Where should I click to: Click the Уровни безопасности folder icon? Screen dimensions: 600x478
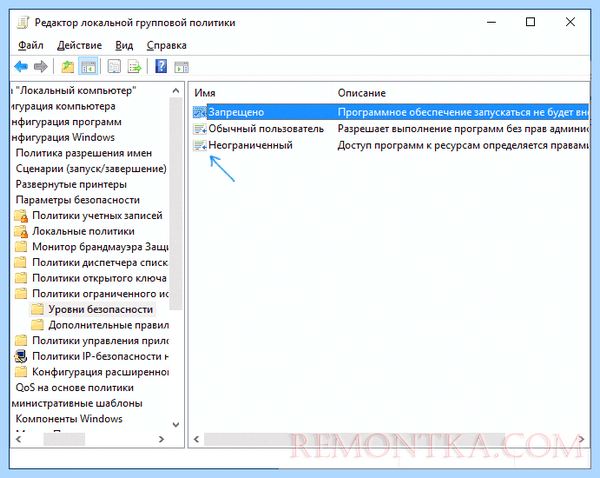coord(37,309)
